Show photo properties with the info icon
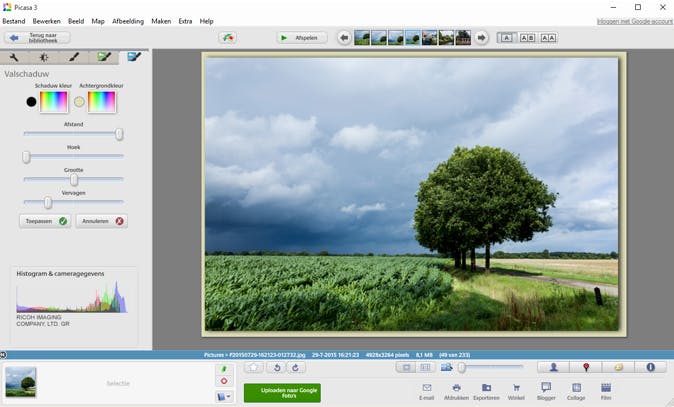 coord(650,367)
